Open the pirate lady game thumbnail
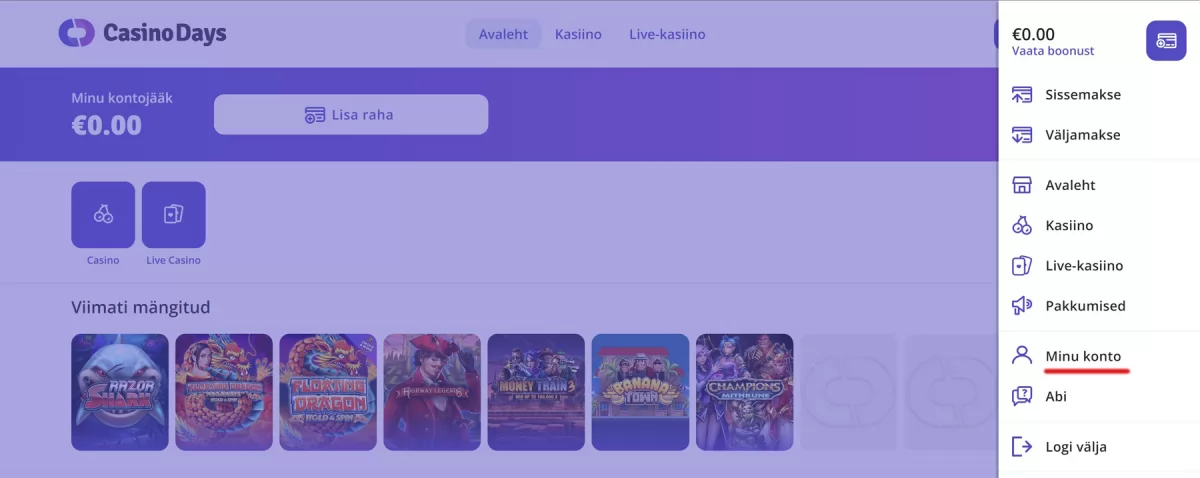This screenshot has width=1200, height=478. click(x=432, y=392)
